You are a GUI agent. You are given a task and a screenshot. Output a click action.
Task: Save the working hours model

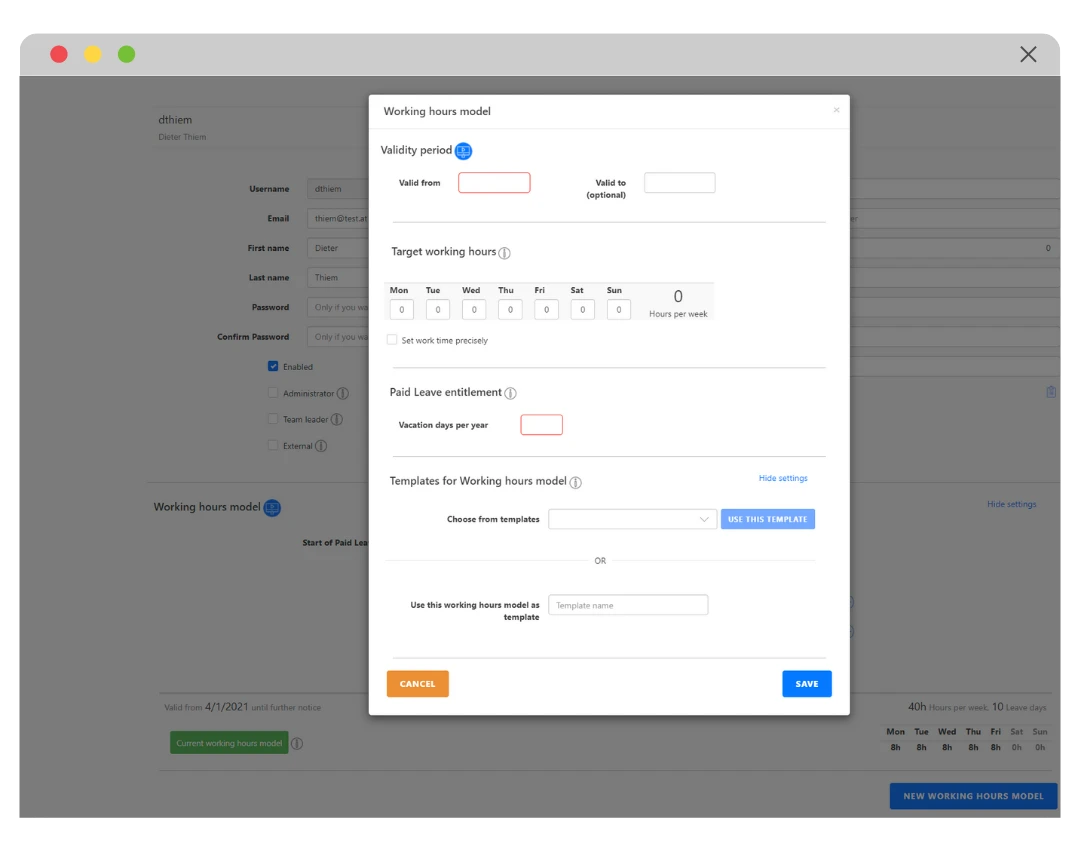(x=806, y=683)
